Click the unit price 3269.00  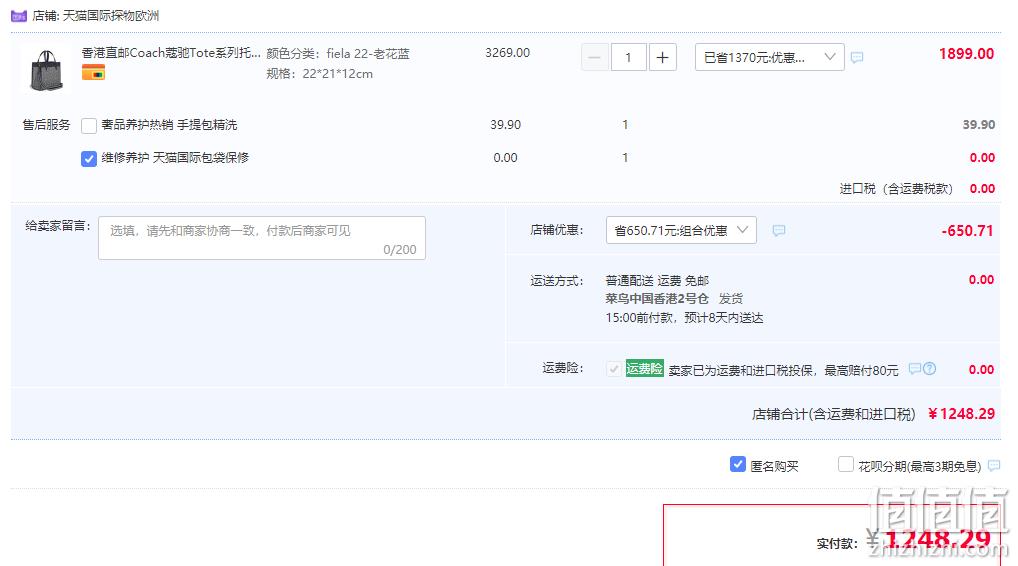pyautogui.click(x=508, y=53)
